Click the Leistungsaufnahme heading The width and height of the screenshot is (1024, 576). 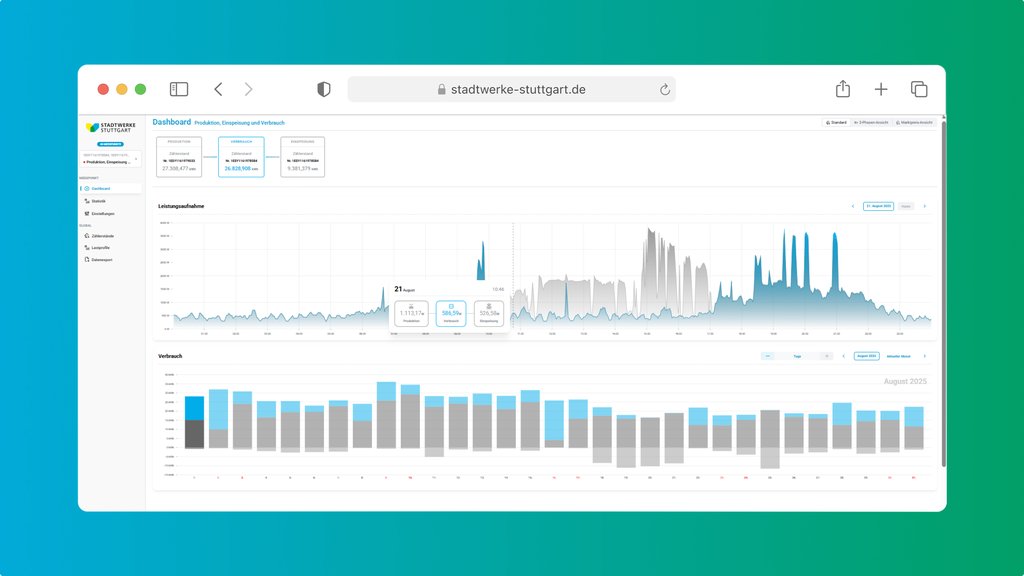[181, 206]
